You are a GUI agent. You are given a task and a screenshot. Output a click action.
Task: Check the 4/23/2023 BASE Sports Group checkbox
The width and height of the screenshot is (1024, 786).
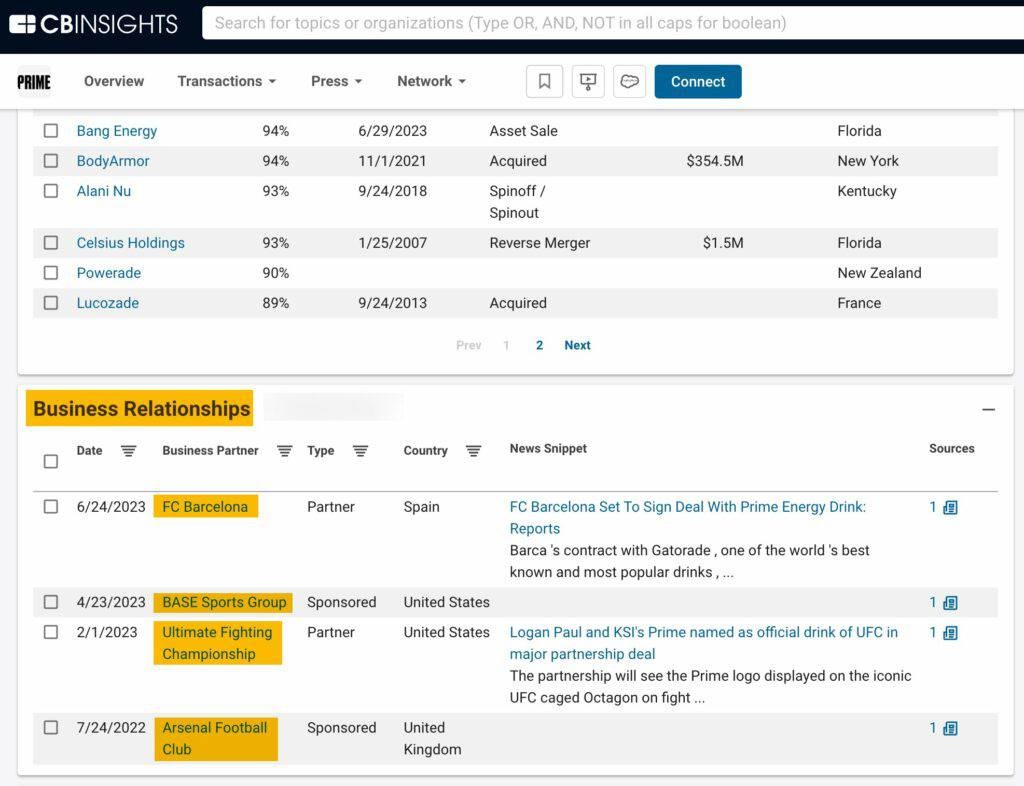point(51,602)
